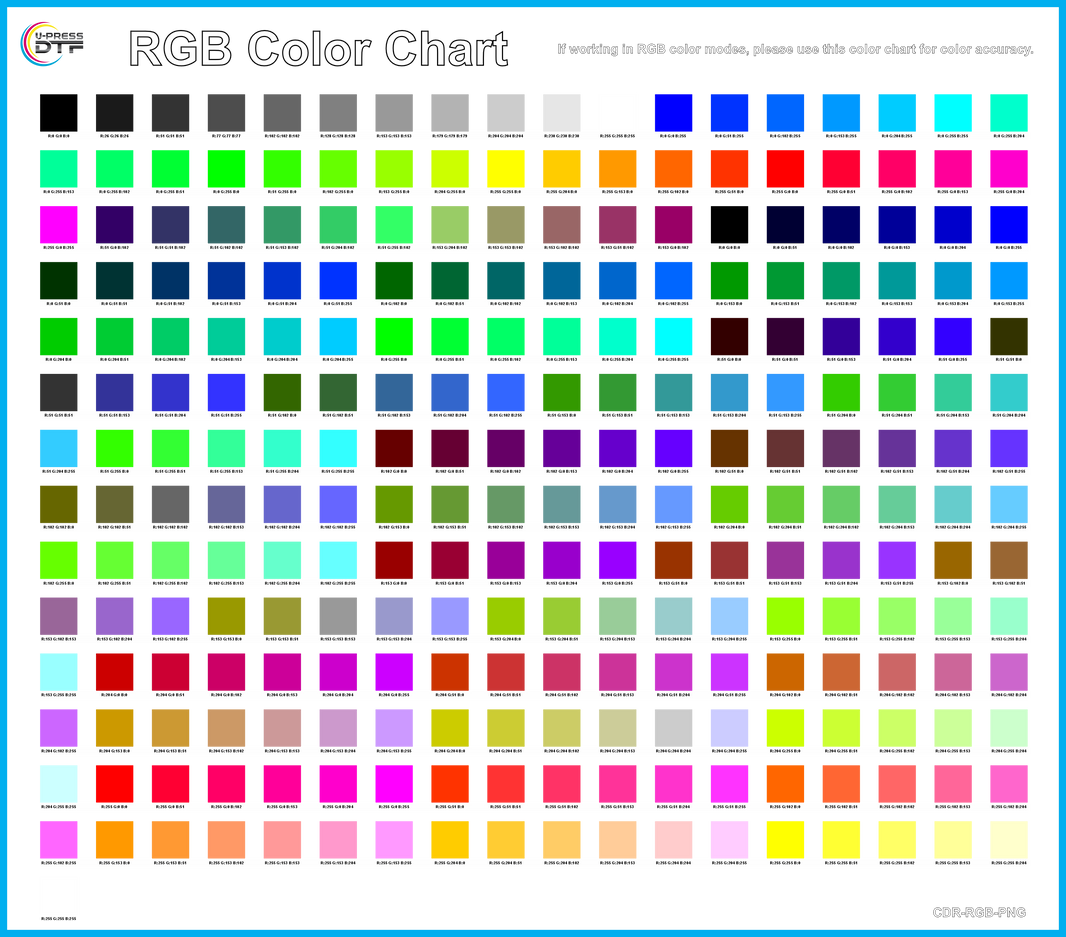The image size is (1066, 937).
Task: Click the color accuracy note at top right
Action: pos(793,49)
